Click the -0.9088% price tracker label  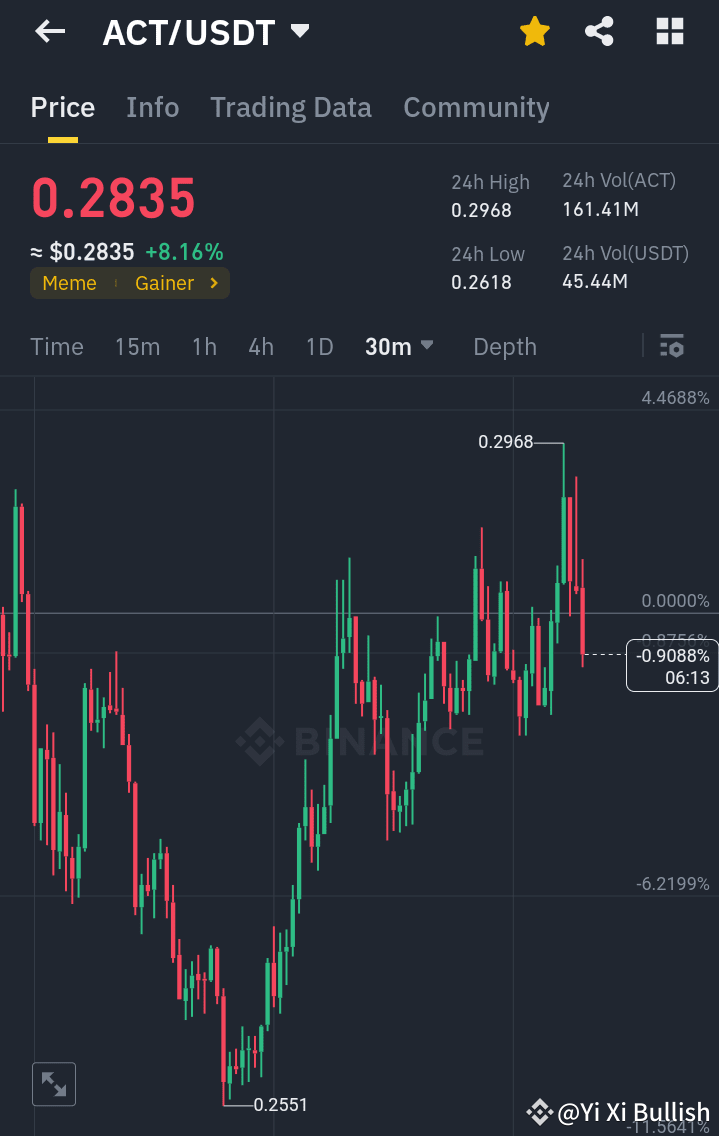coord(672,665)
